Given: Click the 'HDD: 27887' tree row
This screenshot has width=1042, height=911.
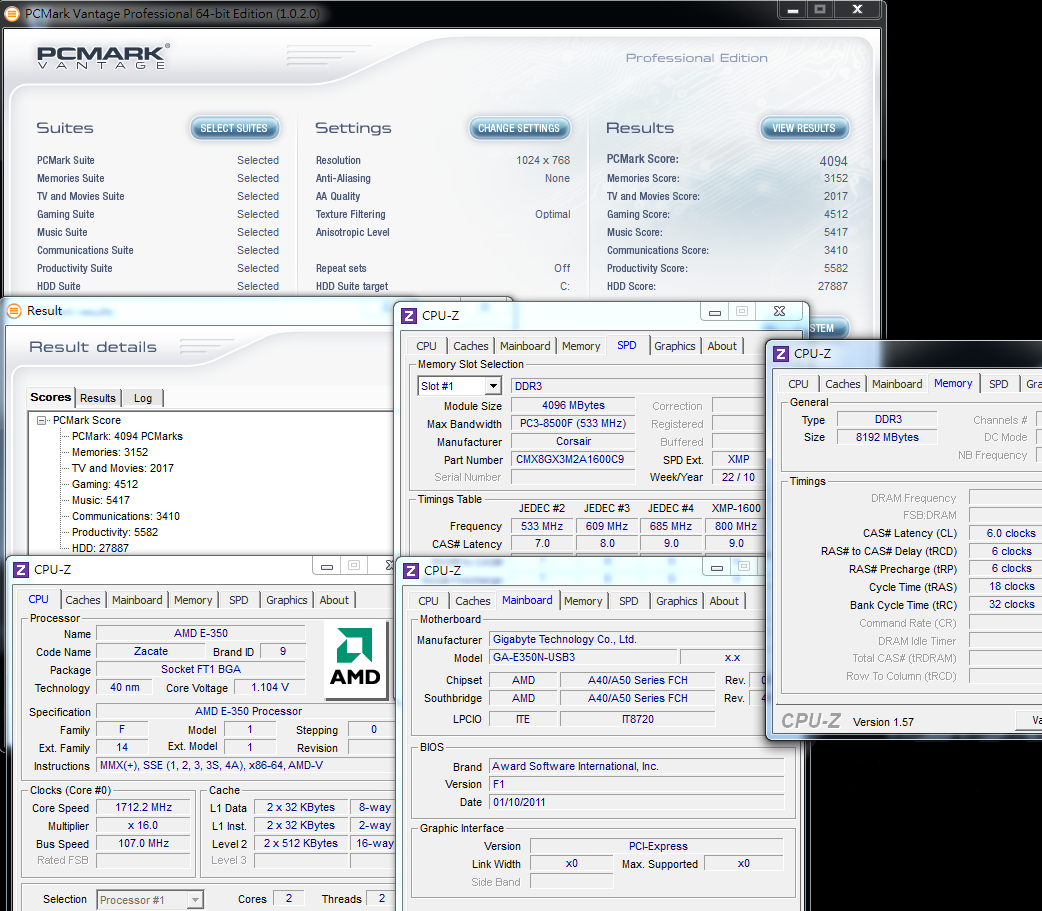Looking at the screenshot, I should 100,548.
